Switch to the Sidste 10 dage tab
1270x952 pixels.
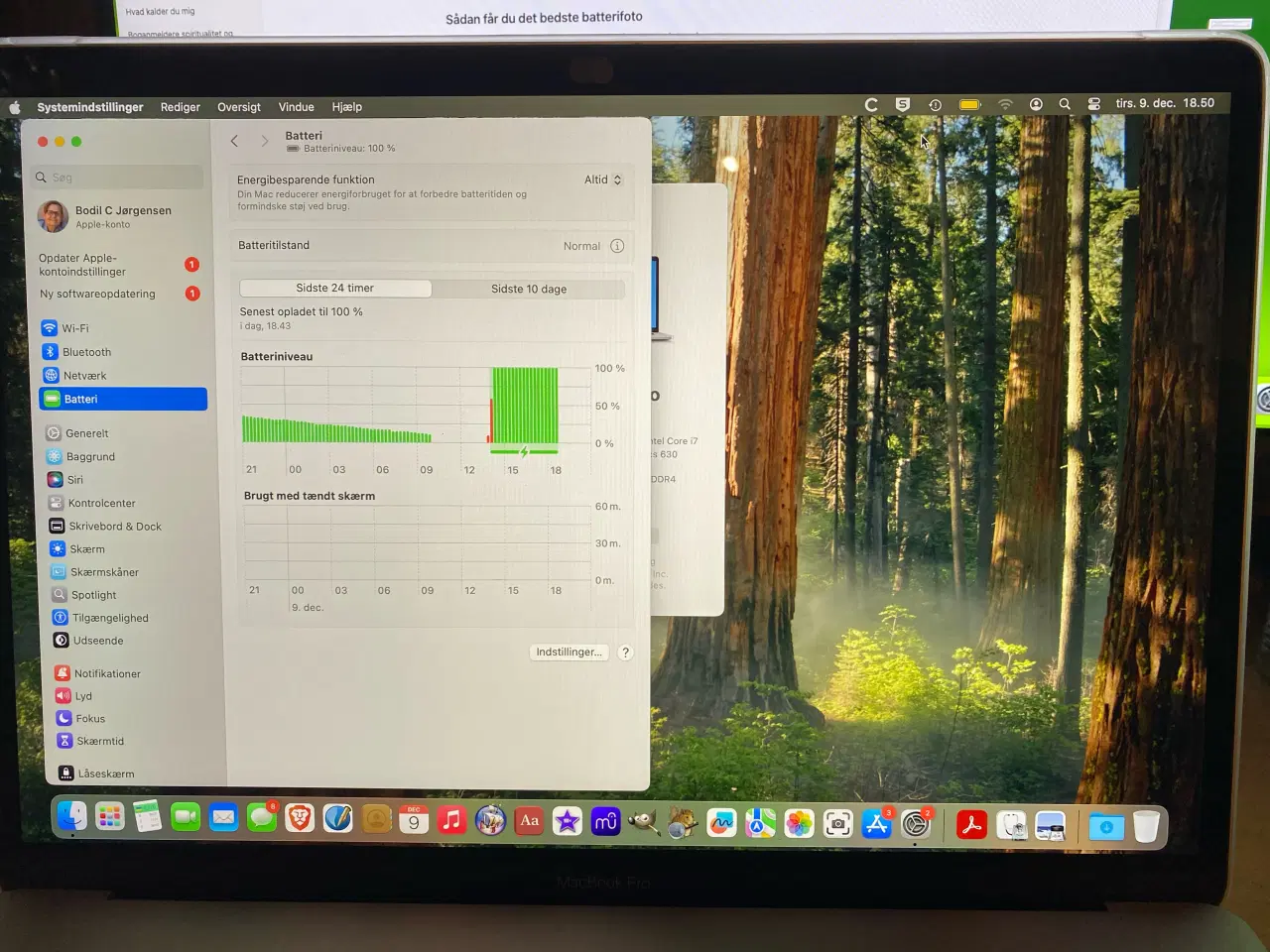(x=528, y=289)
